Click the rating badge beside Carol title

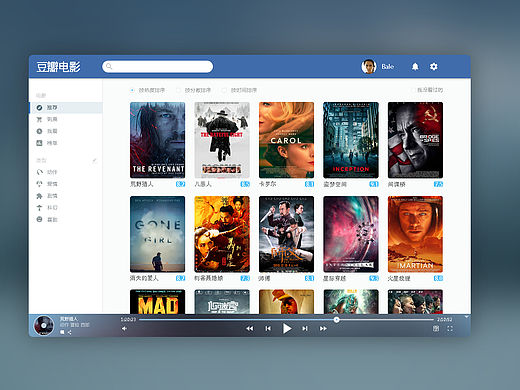[309, 184]
